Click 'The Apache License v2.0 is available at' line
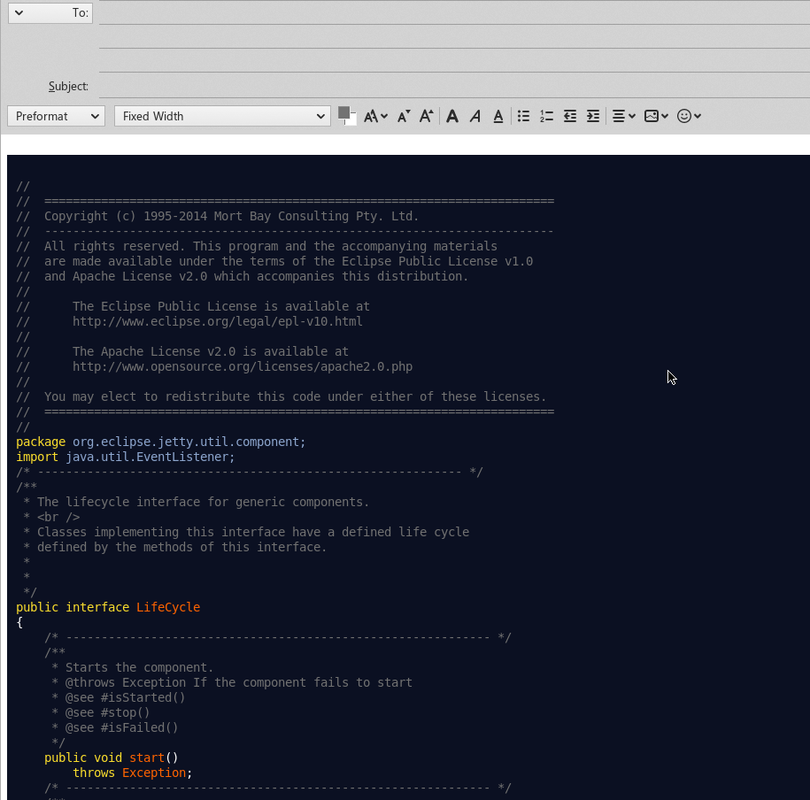 [x=211, y=352]
